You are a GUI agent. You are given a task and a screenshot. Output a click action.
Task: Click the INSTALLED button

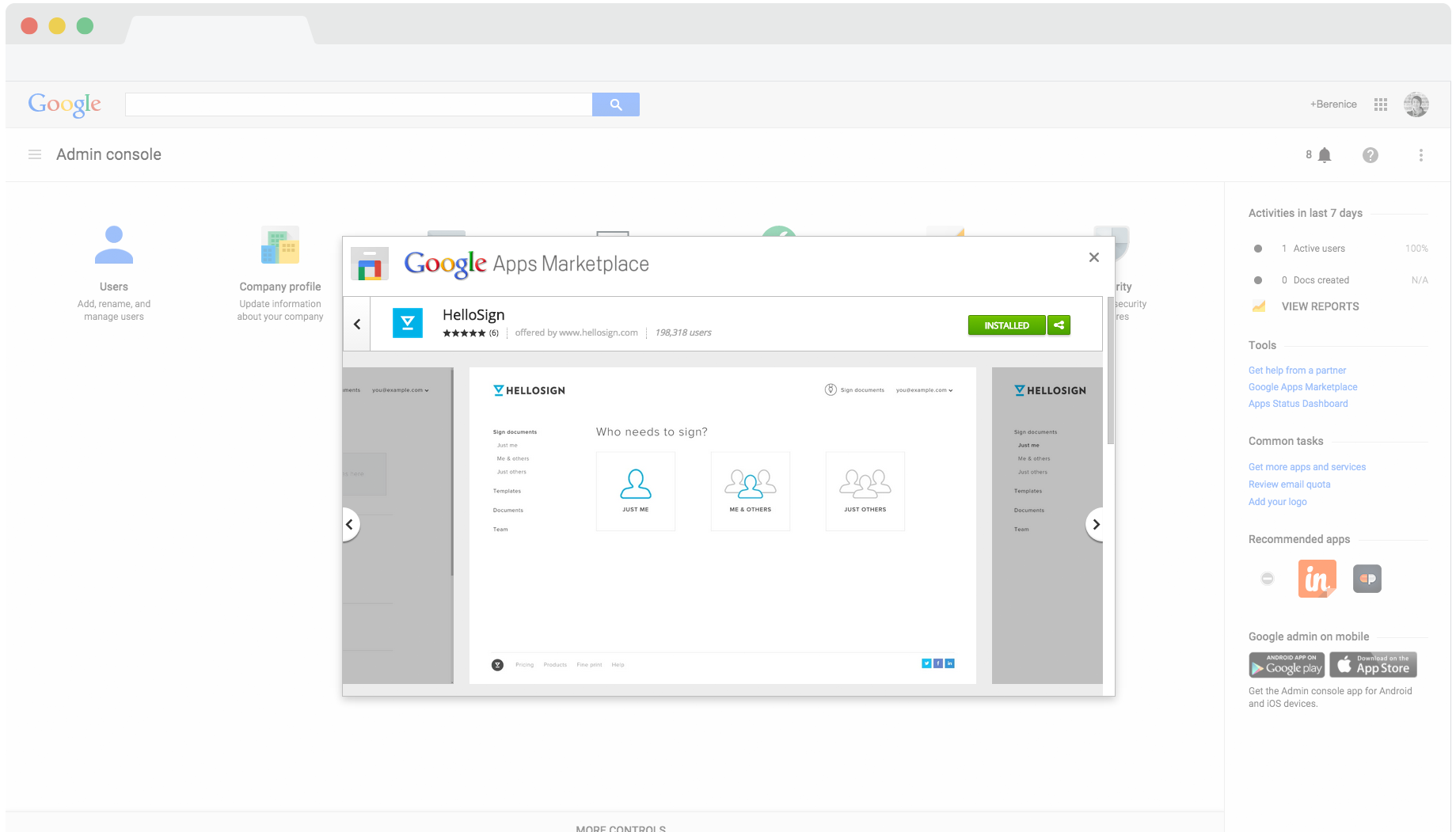click(1007, 325)
